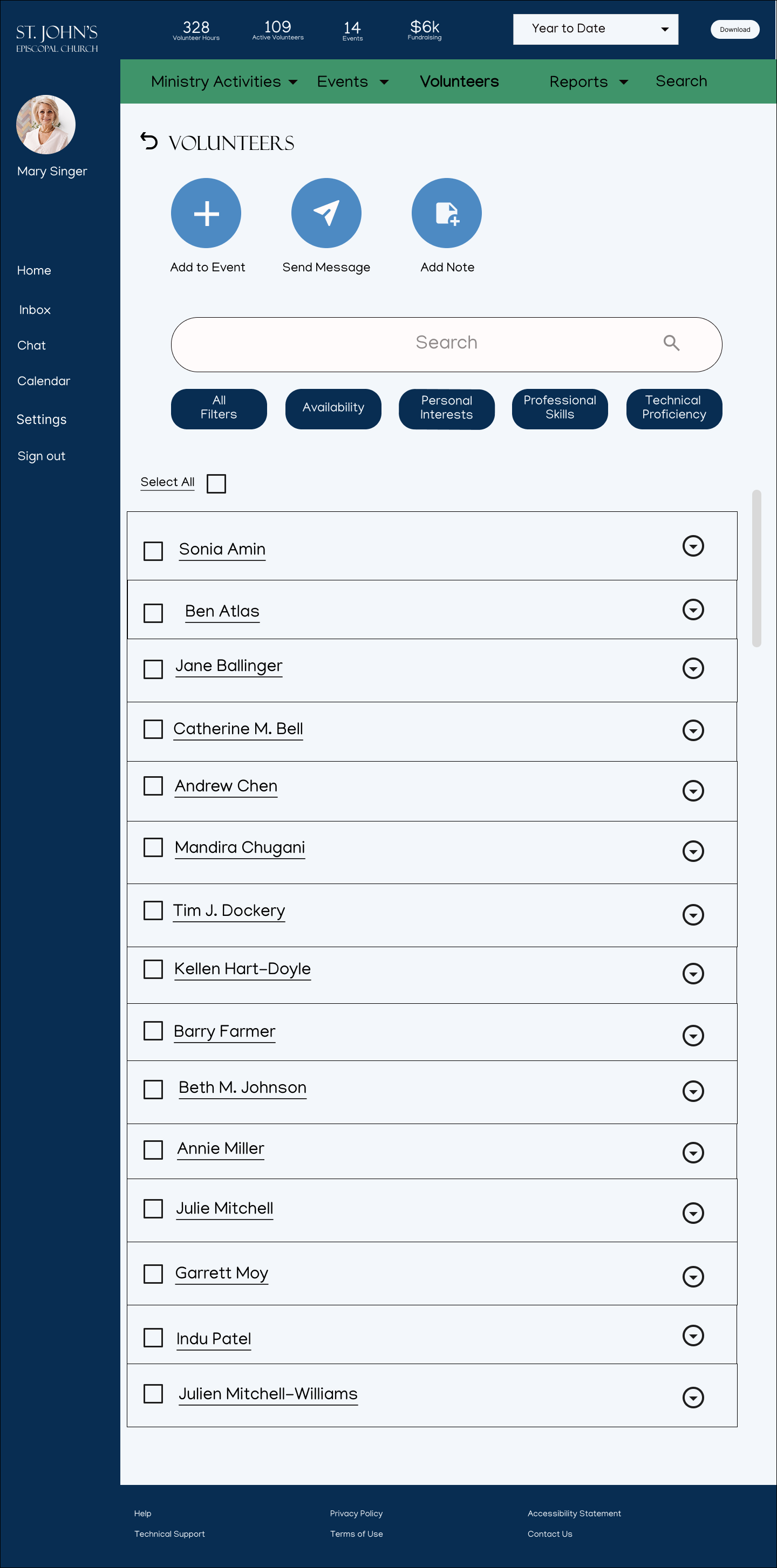Expand Andrew Chen's row details

[x=693, y=791]
